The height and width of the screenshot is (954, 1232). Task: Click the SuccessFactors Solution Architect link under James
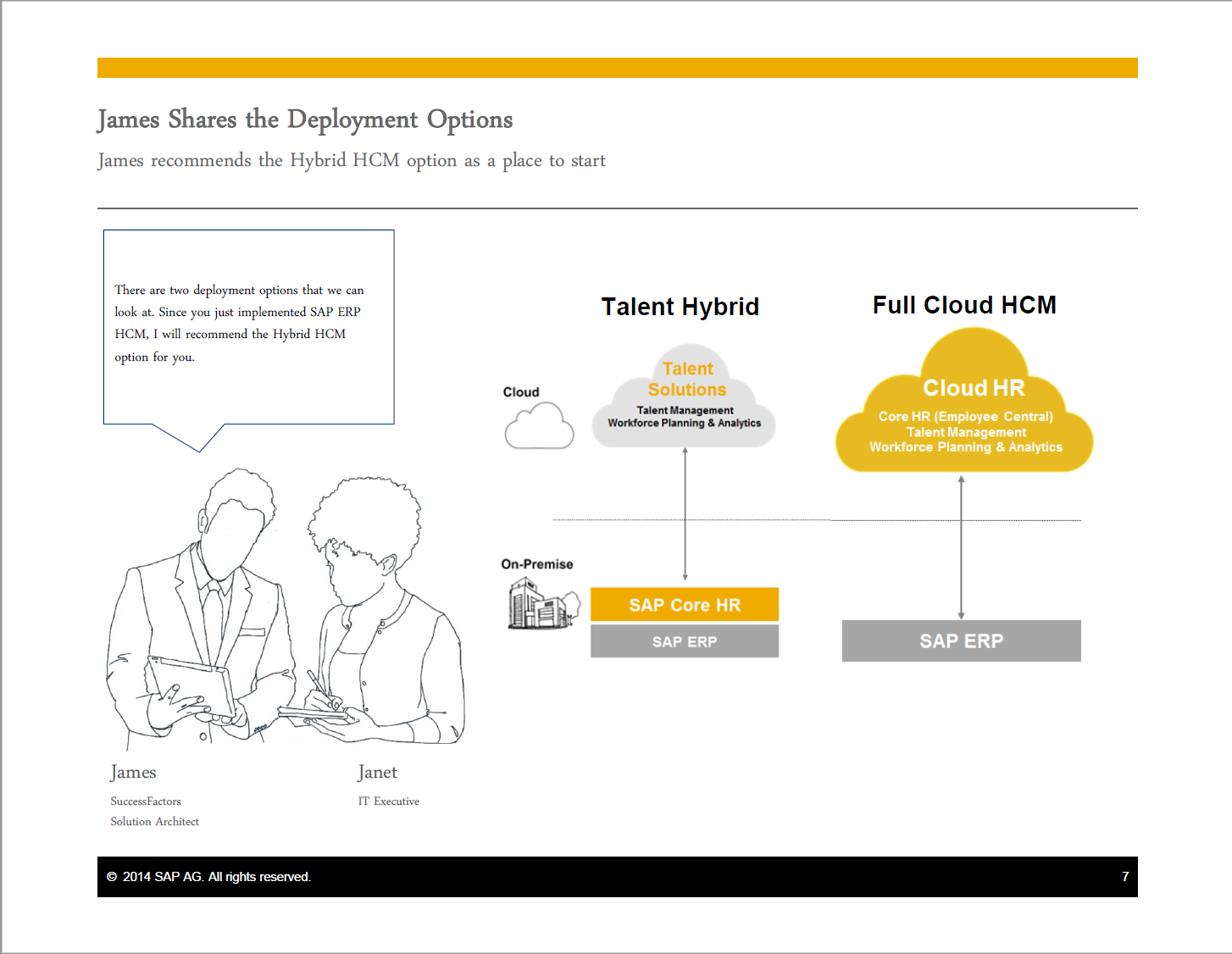pos(154,811)
